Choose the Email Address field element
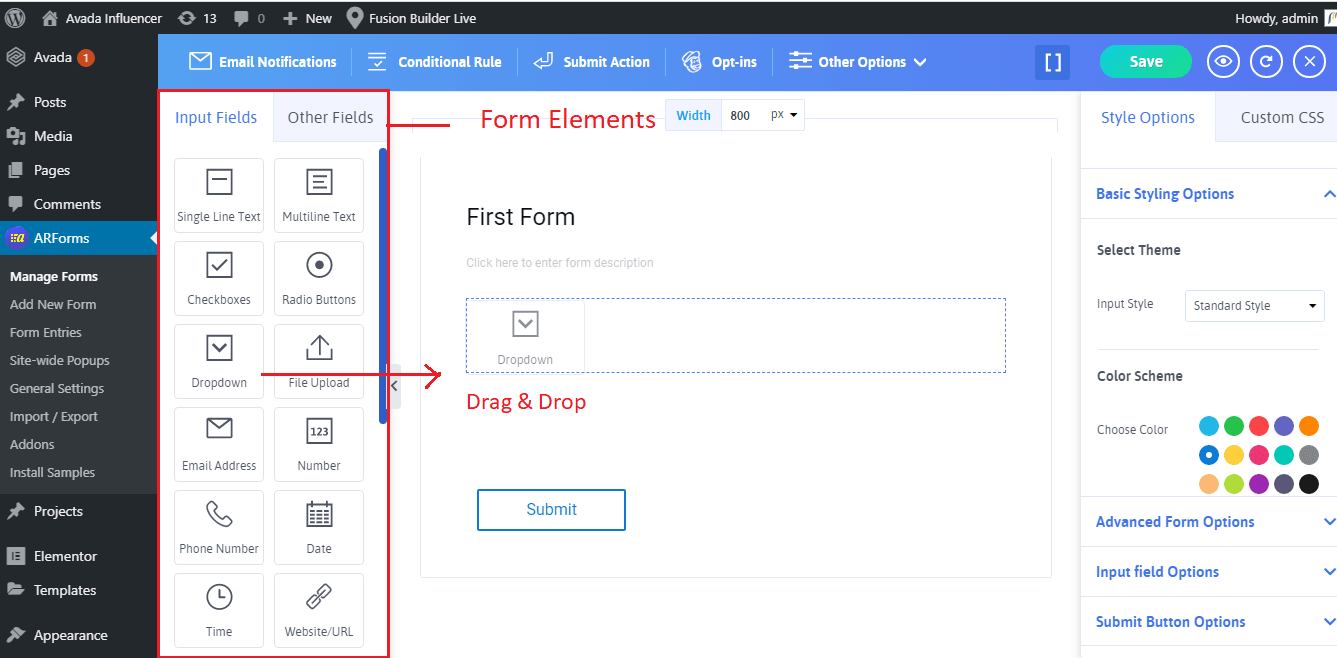The width and height of the screenshot is (1337, 658). point(219,444)
